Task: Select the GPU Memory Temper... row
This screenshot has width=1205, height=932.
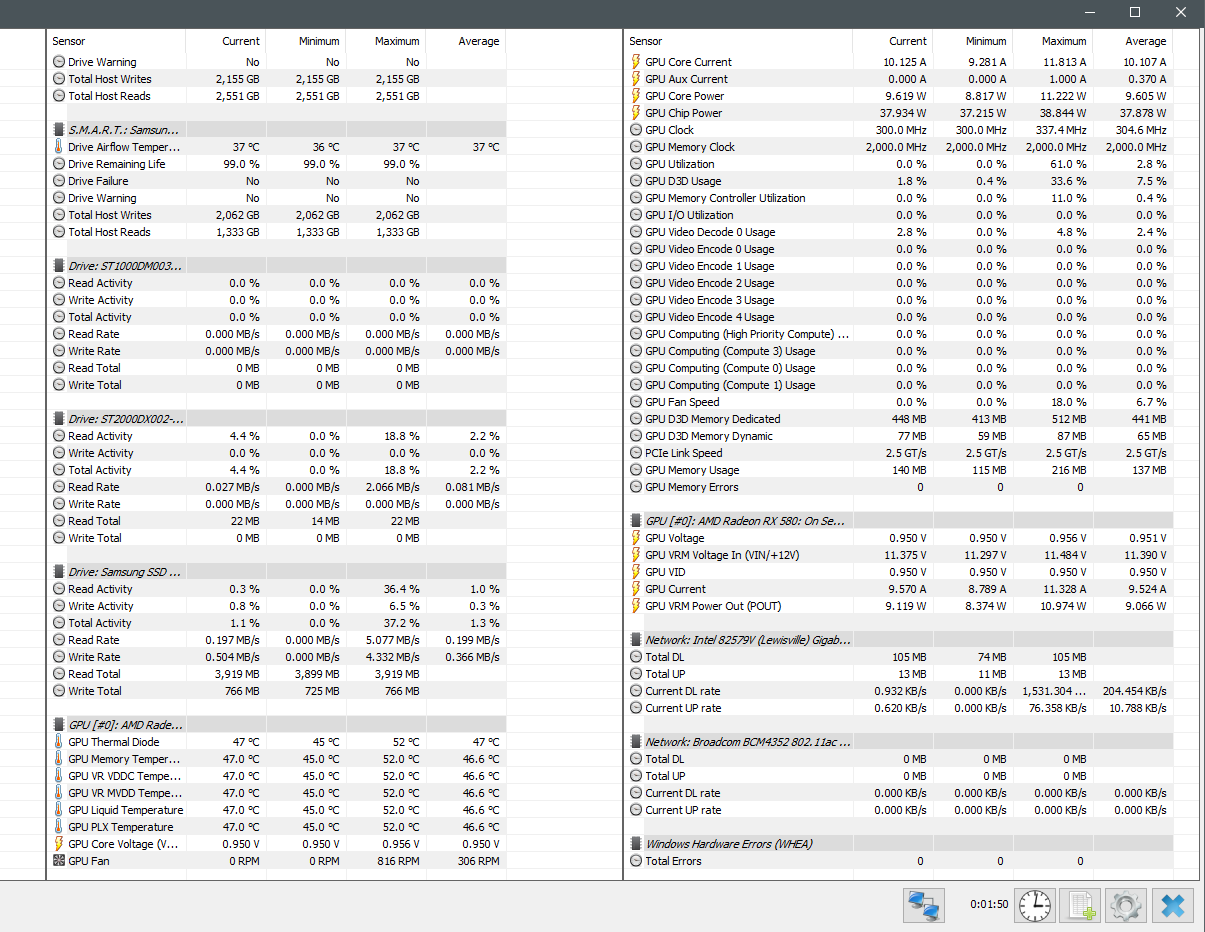Action: 277,759
